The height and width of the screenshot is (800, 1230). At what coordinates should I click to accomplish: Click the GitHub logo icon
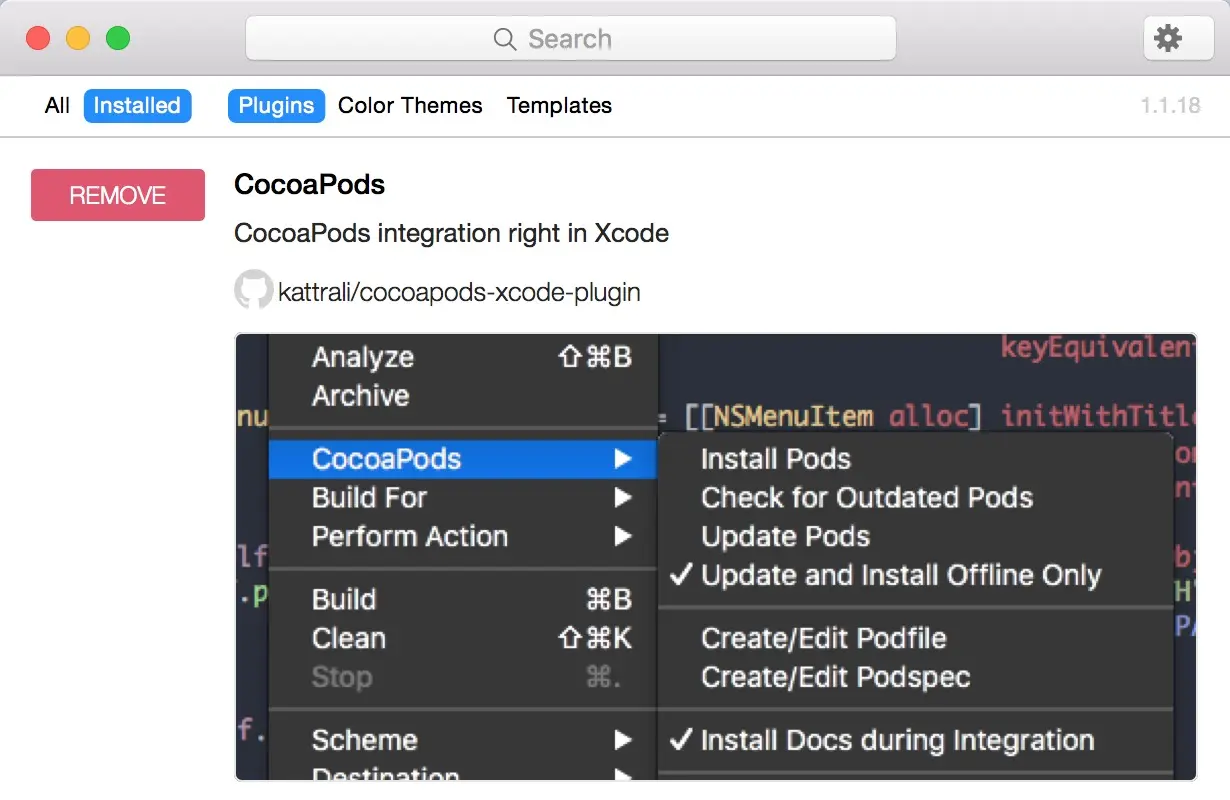(x=253, y=290)
